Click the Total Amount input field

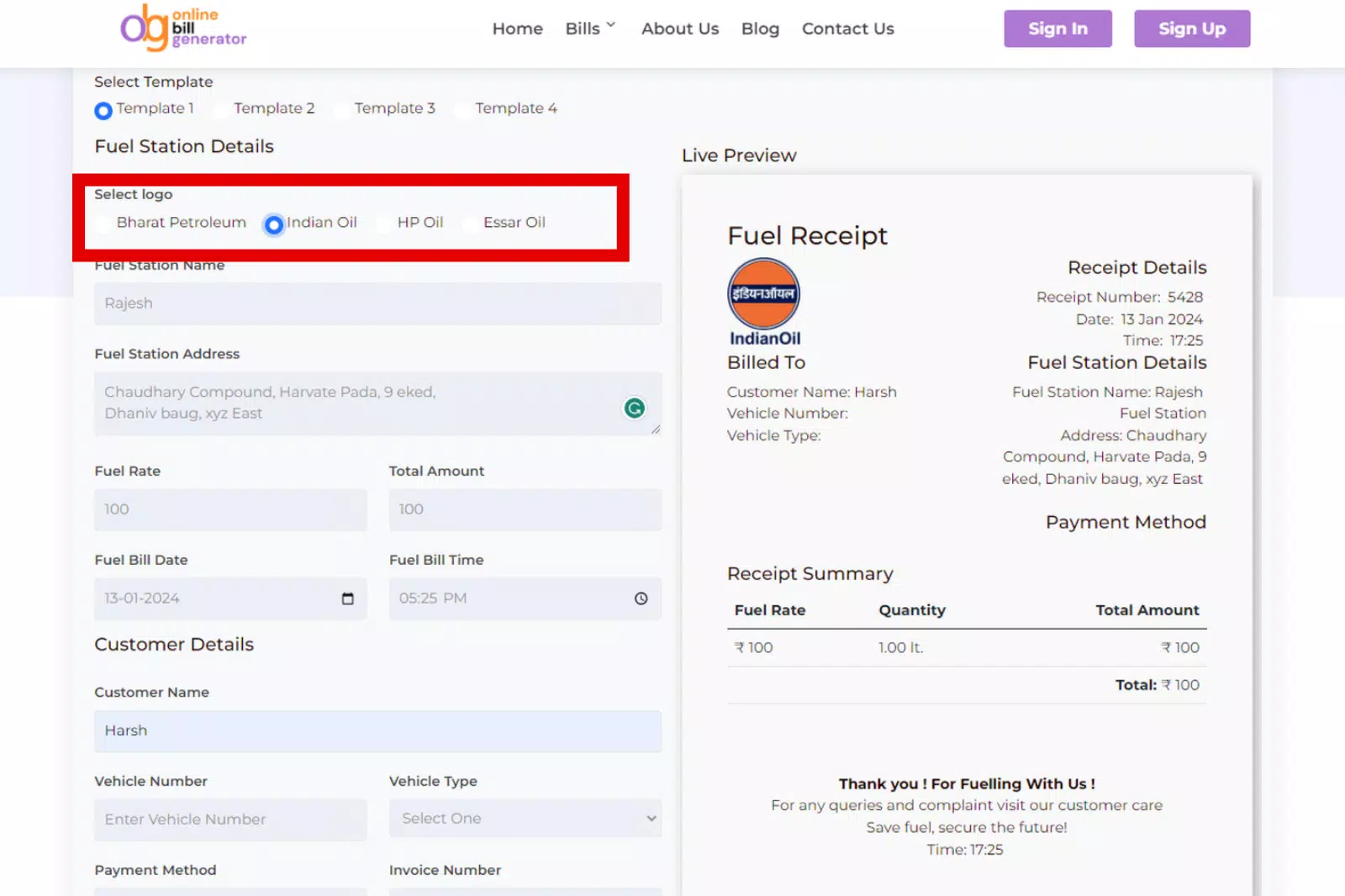(x=525, y=509)
